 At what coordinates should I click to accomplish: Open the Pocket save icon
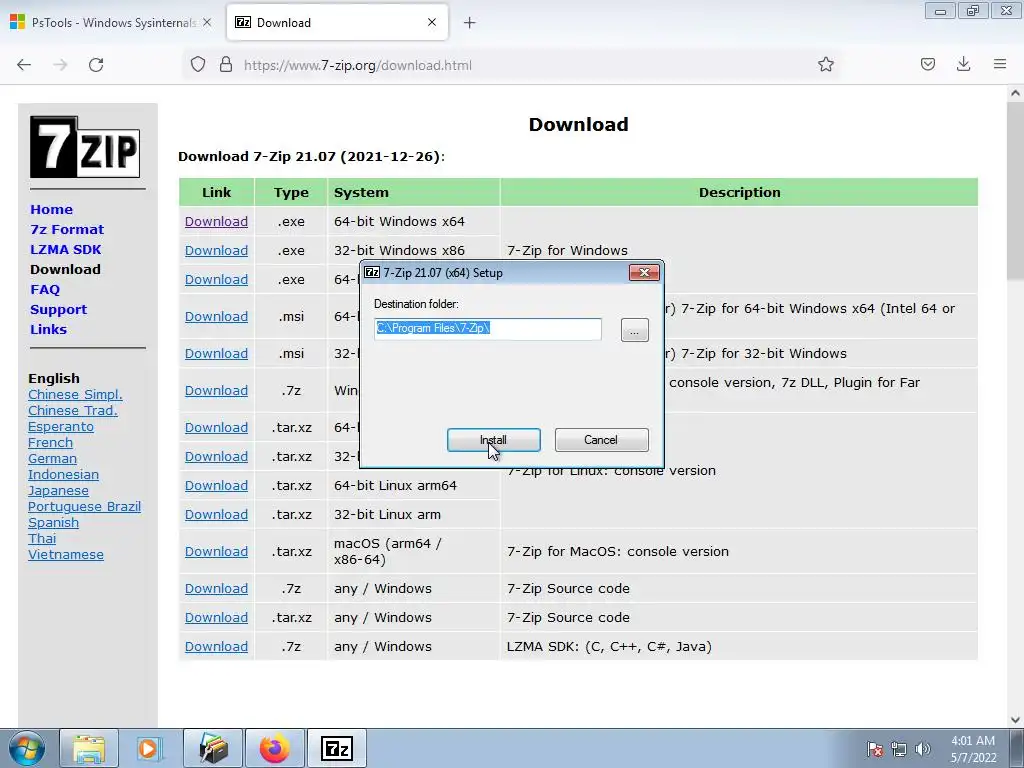[x=927, y=64]
